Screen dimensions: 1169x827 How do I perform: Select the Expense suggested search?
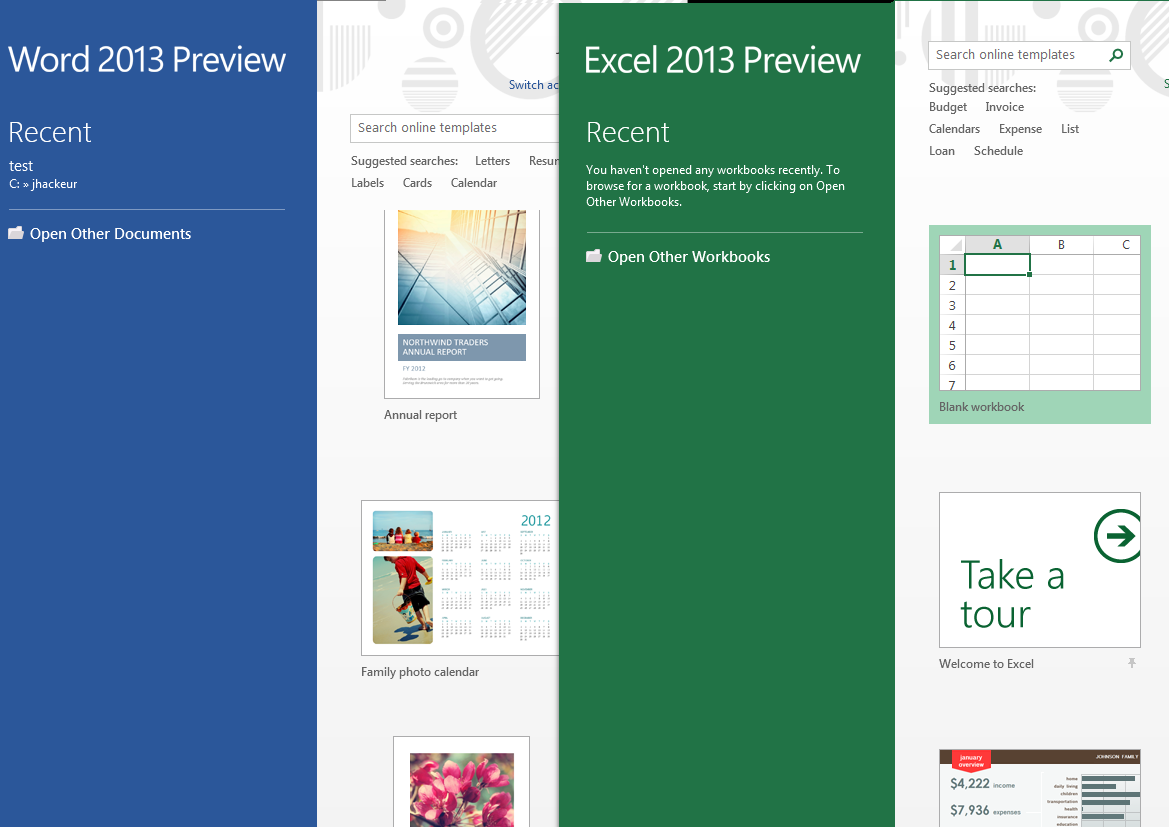click(1020, 129)
